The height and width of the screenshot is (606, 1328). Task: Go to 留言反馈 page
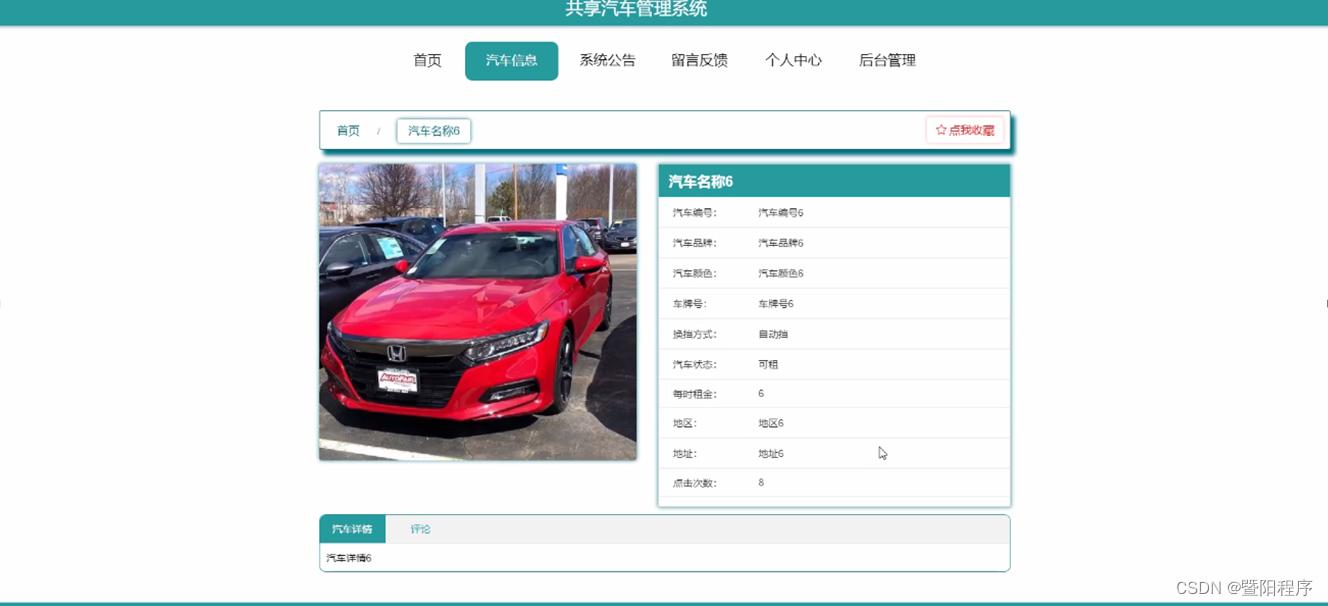pos(699,61)
